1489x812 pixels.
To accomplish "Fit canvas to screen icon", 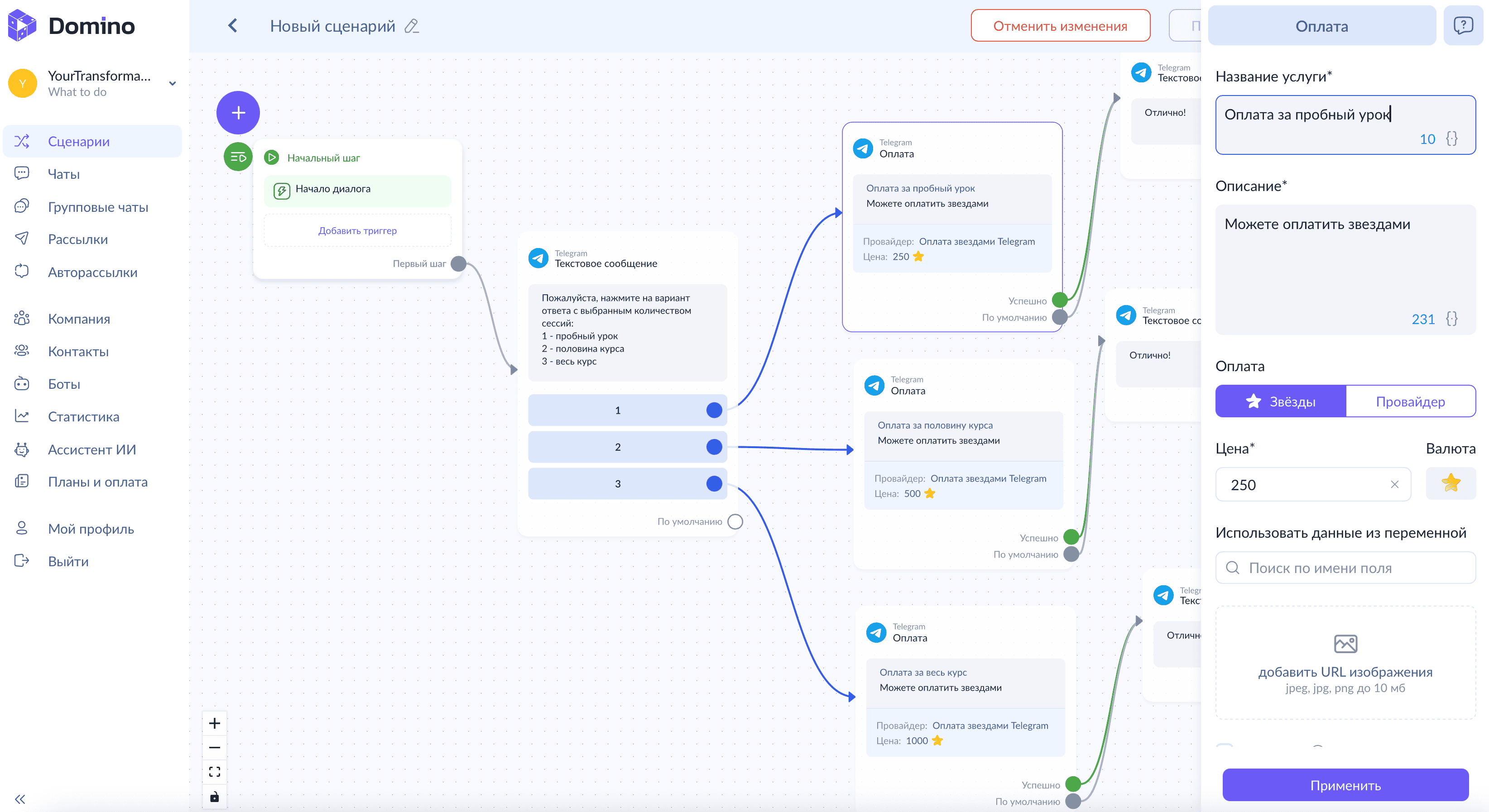I will click(215, 772).
